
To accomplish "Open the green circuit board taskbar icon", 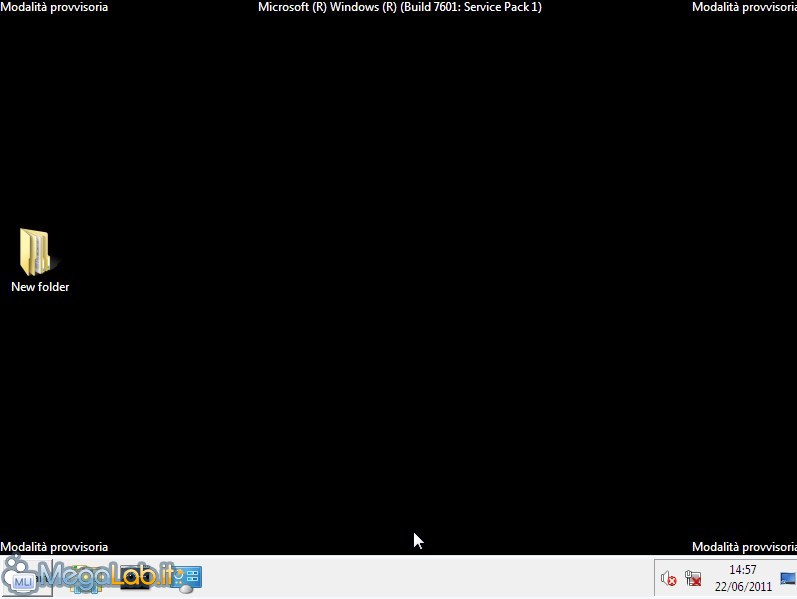I will [x=86, y=580].
